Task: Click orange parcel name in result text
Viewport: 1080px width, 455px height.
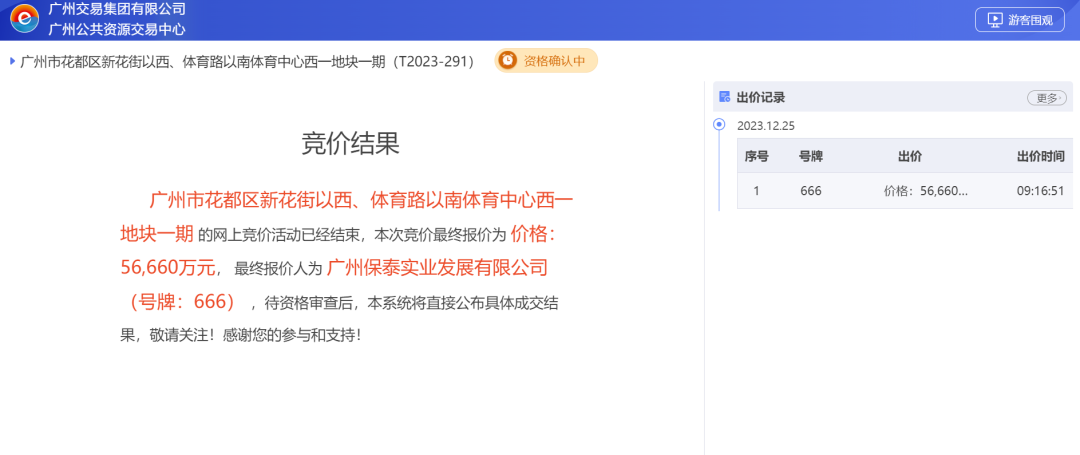Action: (x=346, y=218)
